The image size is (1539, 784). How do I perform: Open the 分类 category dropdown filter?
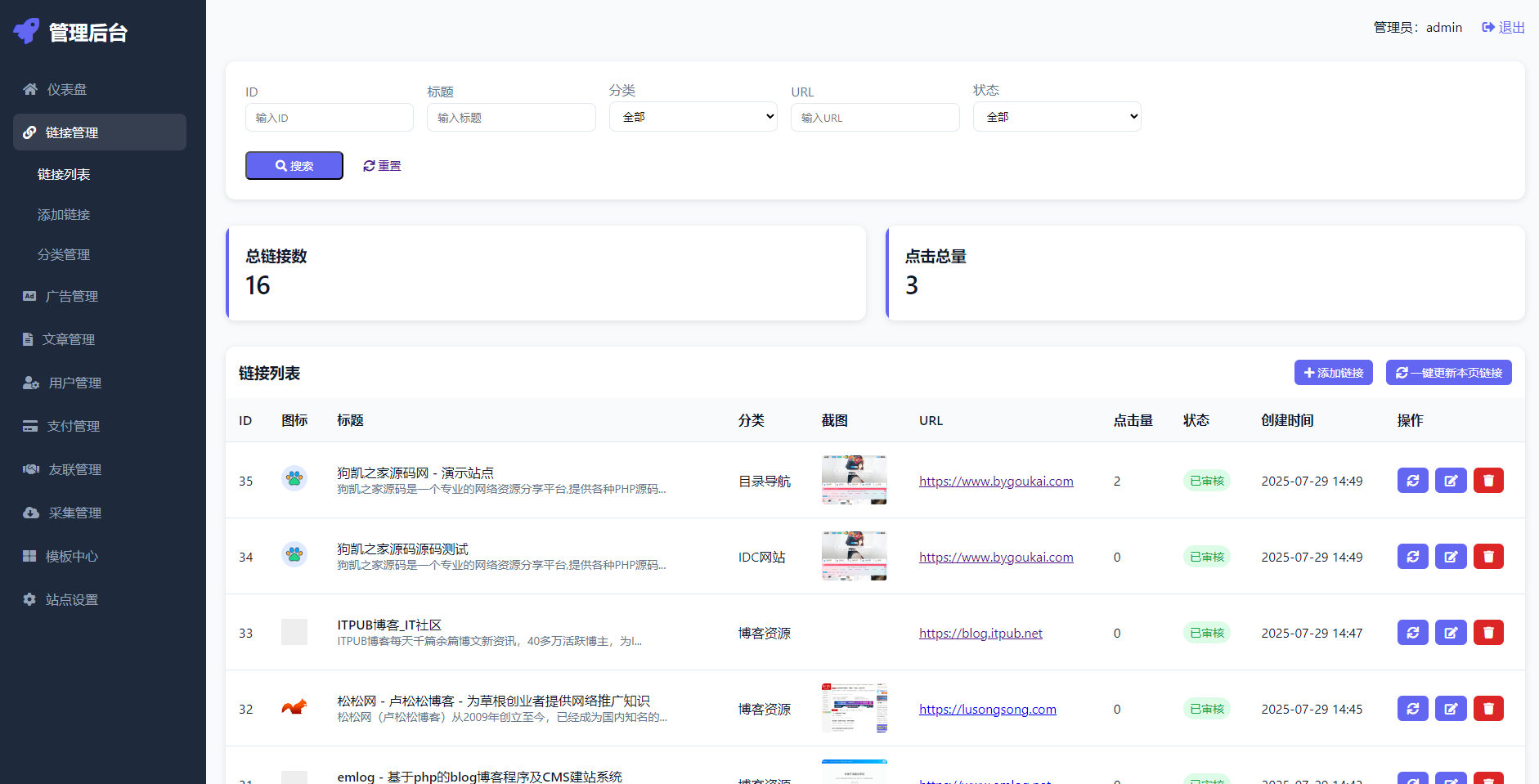[693, 117]
